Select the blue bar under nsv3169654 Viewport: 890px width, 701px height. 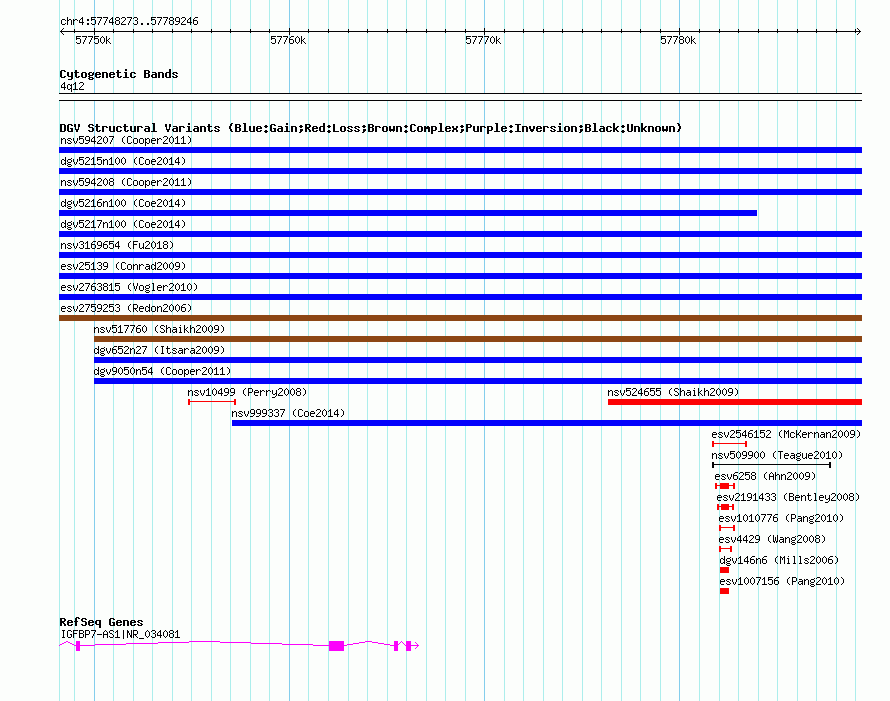point(460,255)
